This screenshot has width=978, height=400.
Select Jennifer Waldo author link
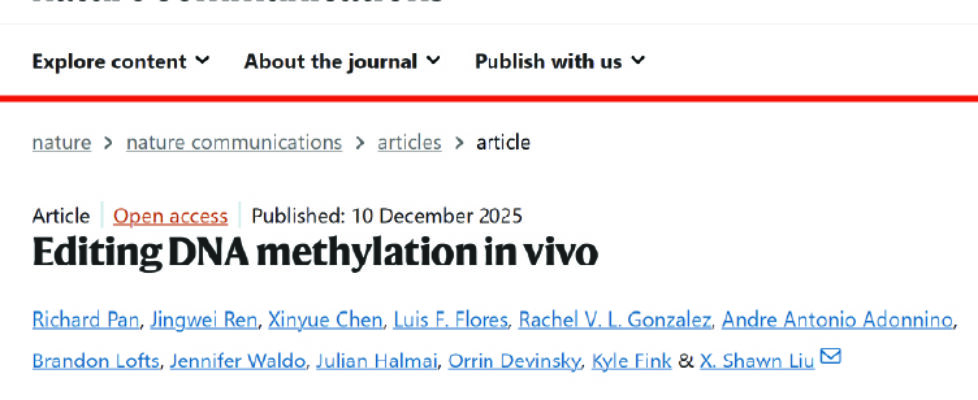[x=236, y=360]
